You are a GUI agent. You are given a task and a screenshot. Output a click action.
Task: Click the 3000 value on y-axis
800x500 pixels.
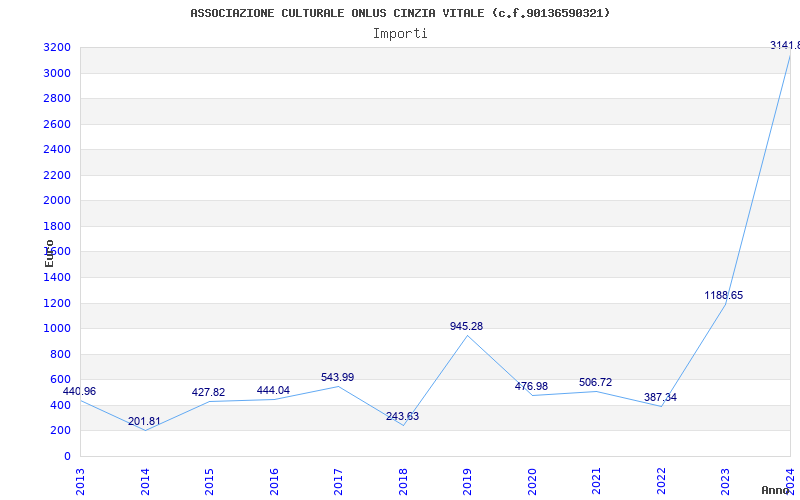[x=57, y=73]
